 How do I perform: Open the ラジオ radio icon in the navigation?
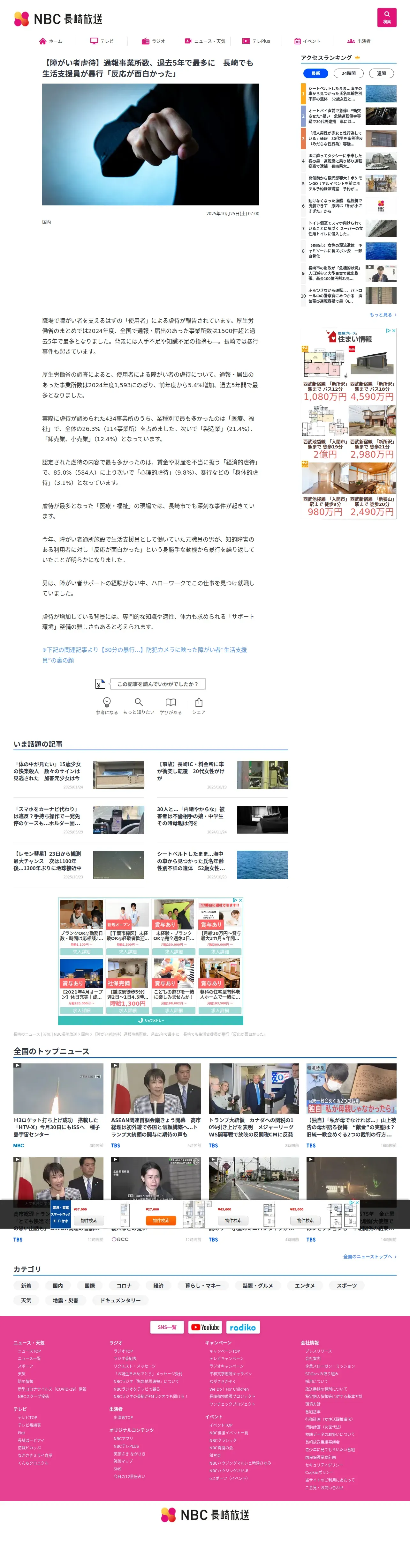click(145, 41)
